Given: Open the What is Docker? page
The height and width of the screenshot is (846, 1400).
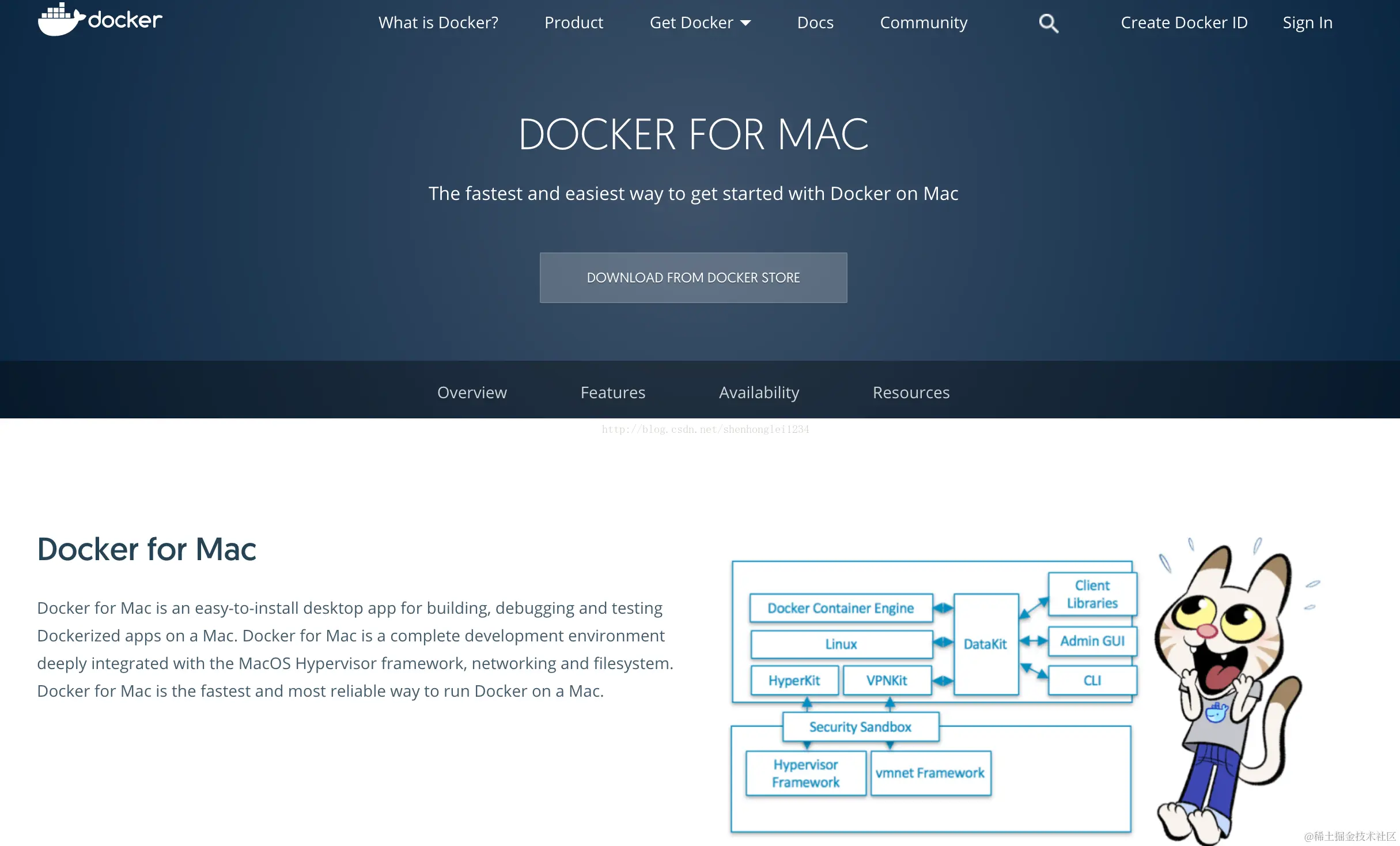Looking at the screenshot, I should point(438,22).
